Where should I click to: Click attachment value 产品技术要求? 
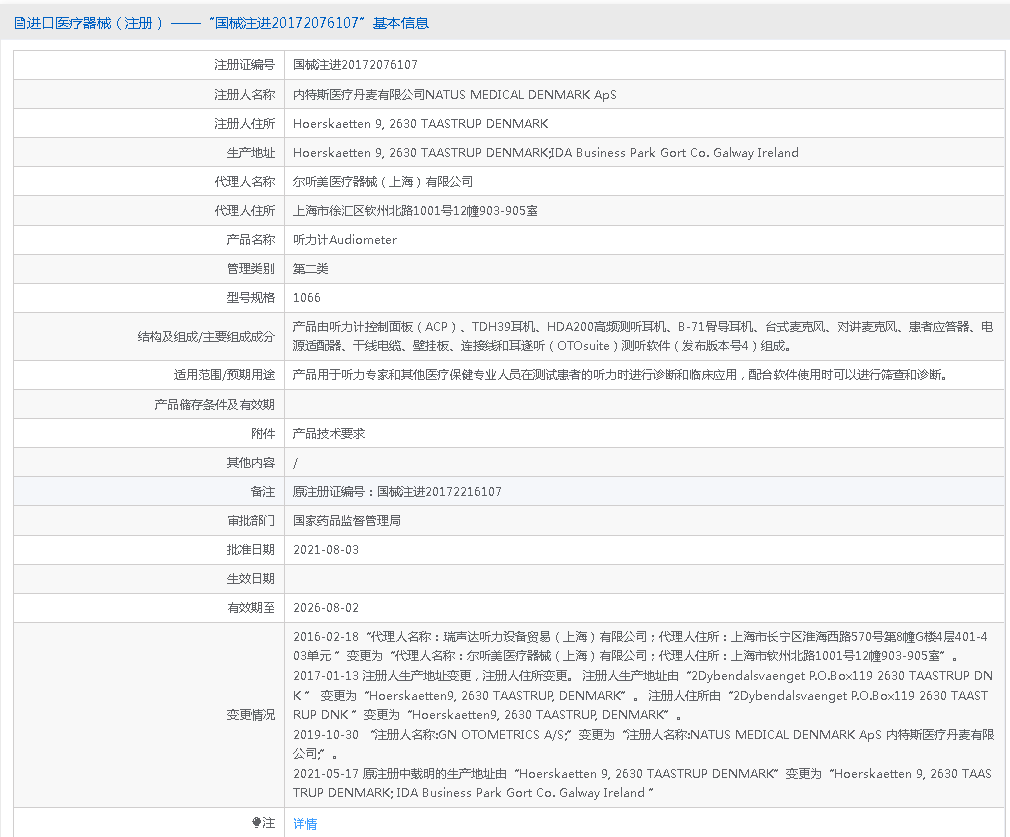(x=329, y=433)
